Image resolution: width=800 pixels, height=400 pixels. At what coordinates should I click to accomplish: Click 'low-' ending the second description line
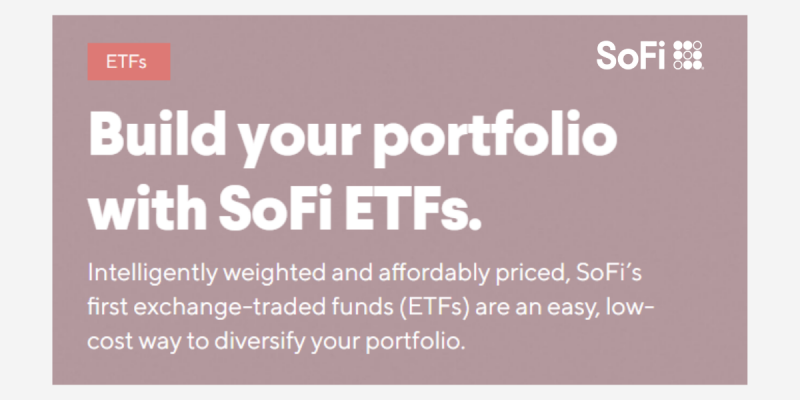coord(630,308)
